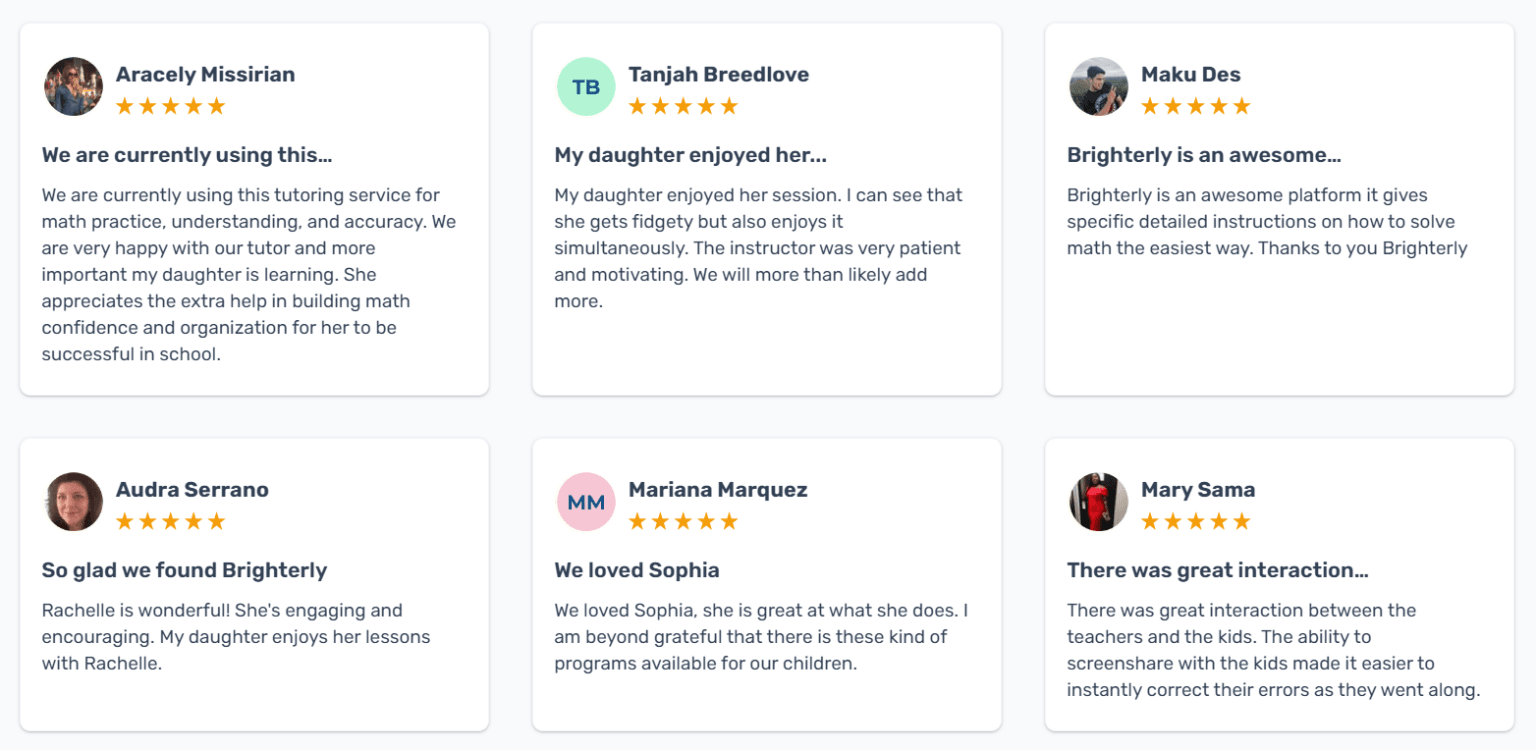Click Audra Serrano's review text about Rachelle
The height and width of the screenshot is (750, 1536).
[x=236, y=637]
